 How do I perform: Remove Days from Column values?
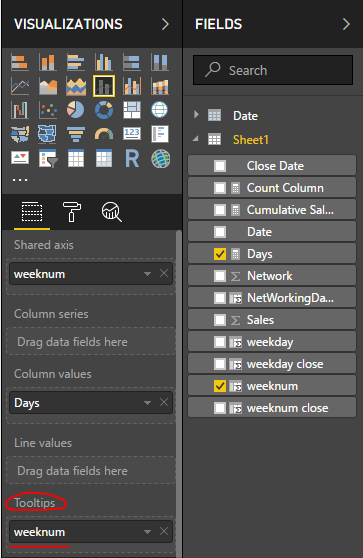(x=164, y=402)
